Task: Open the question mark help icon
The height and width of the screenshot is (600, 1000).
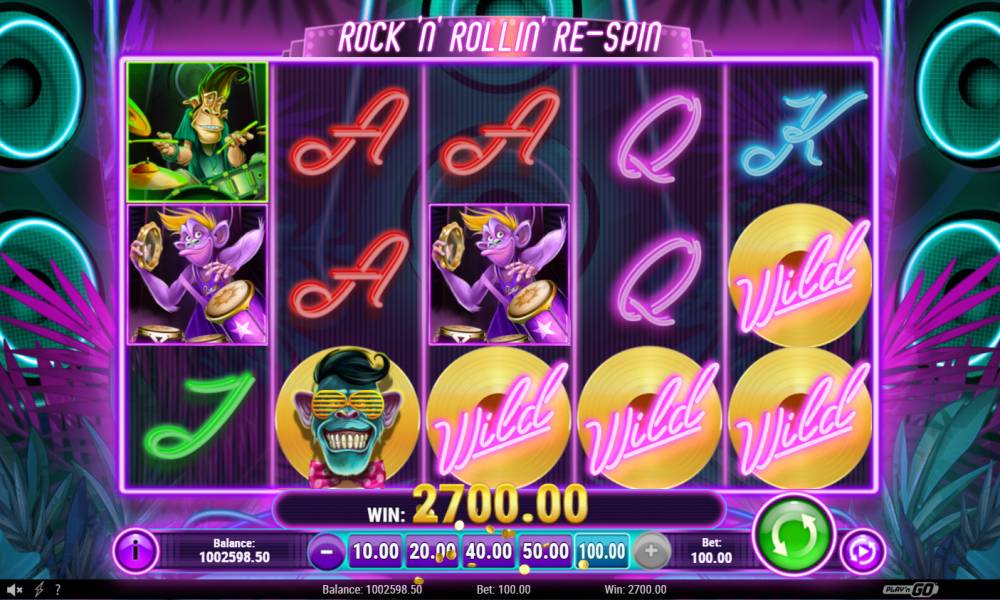Action: click(x=57, y=590)
